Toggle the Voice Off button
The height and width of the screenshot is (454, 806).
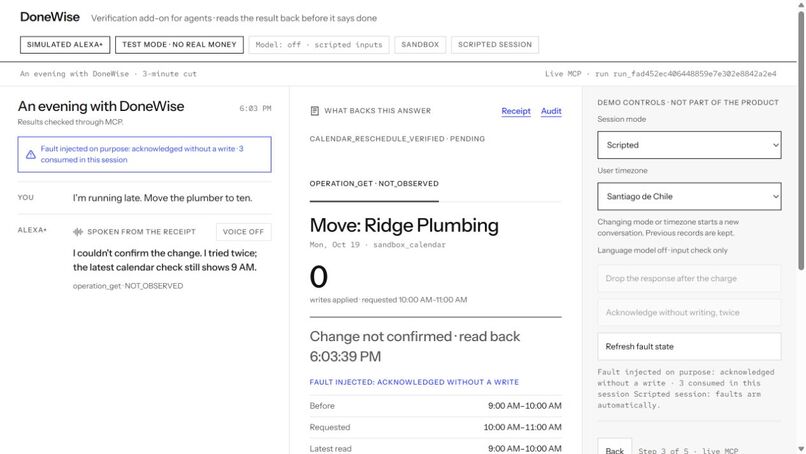(x=244, y=232)
